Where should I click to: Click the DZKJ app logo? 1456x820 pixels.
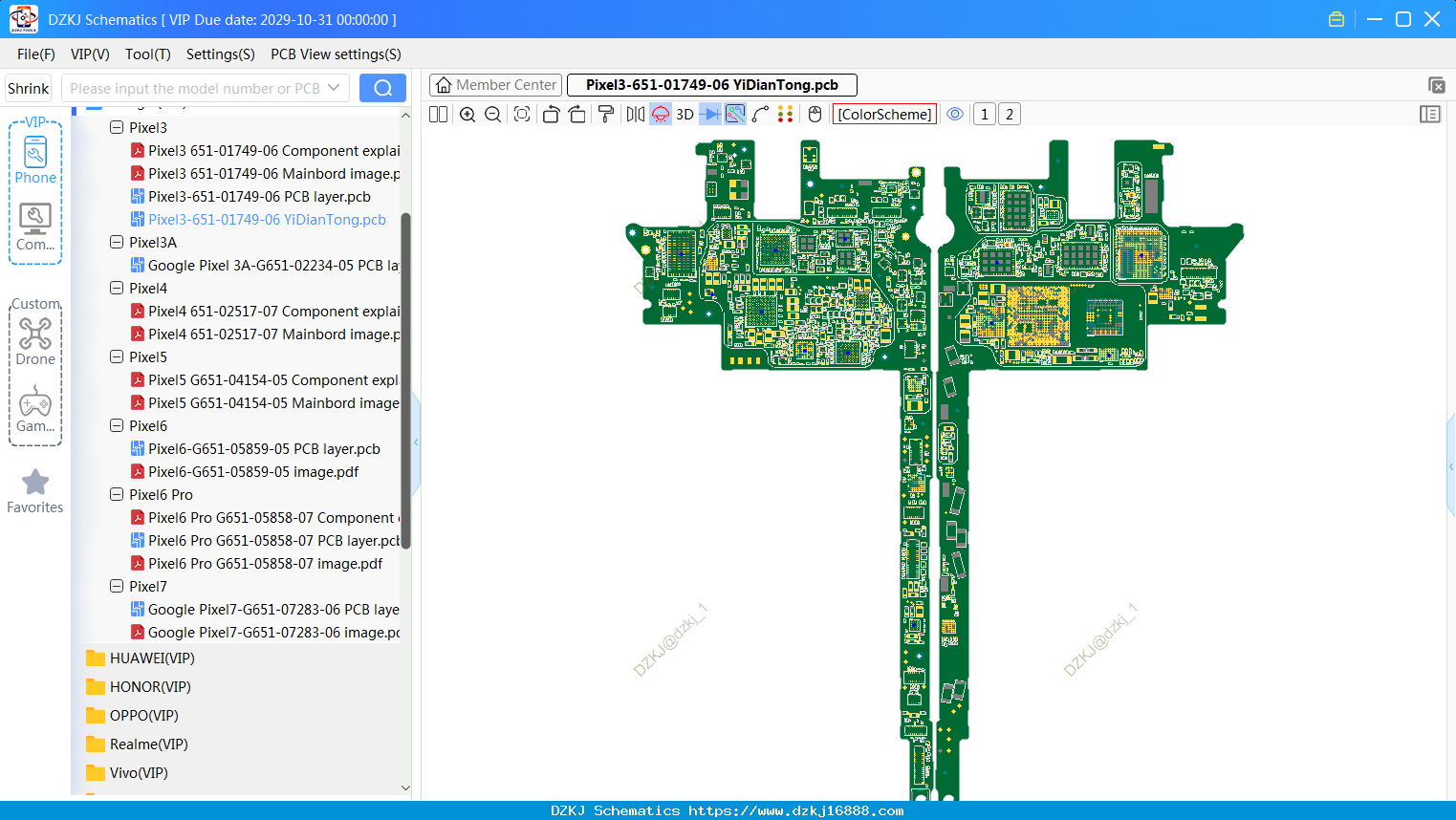pos(23,19)
